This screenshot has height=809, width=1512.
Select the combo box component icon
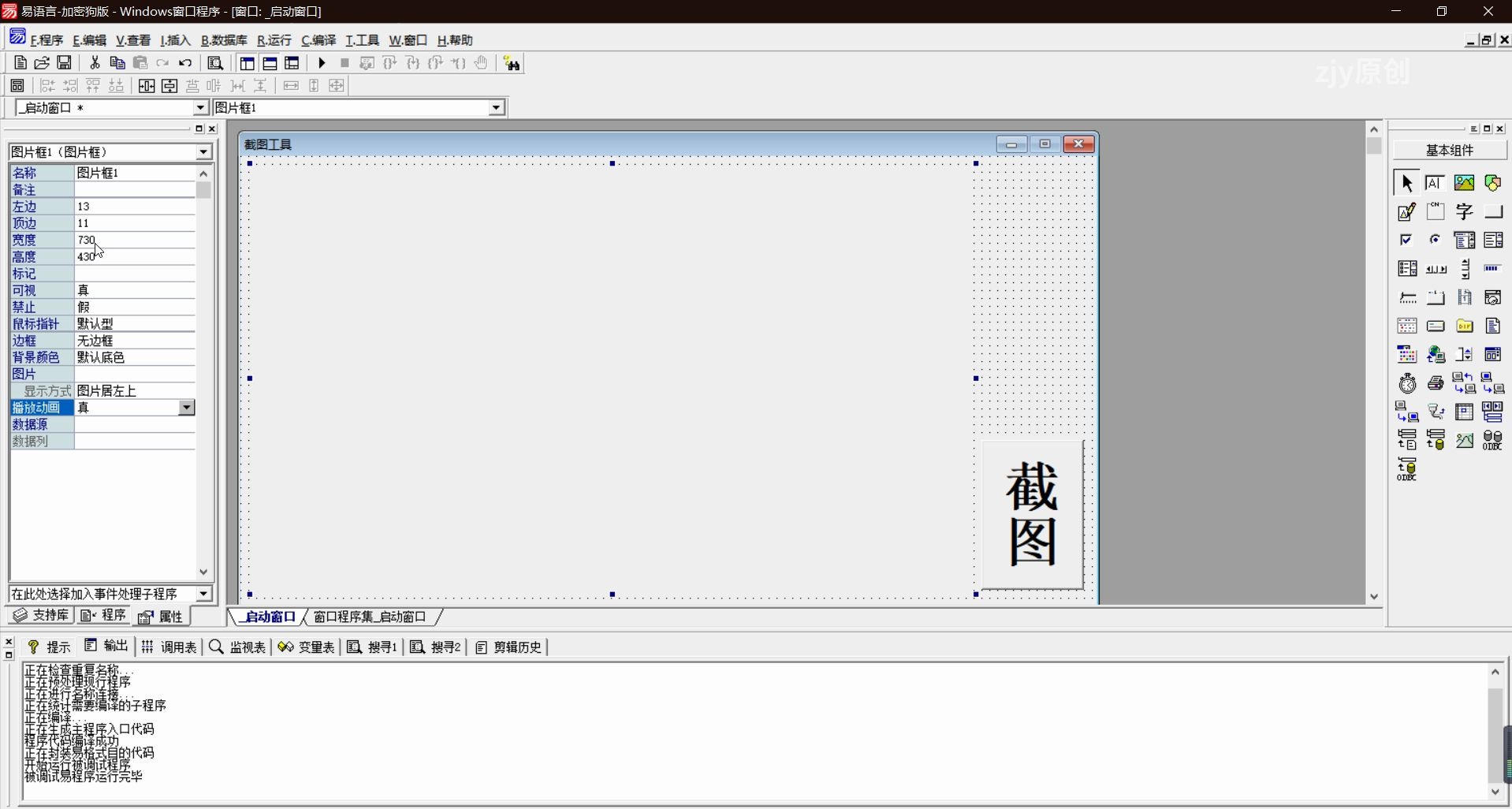(1465, 240)
